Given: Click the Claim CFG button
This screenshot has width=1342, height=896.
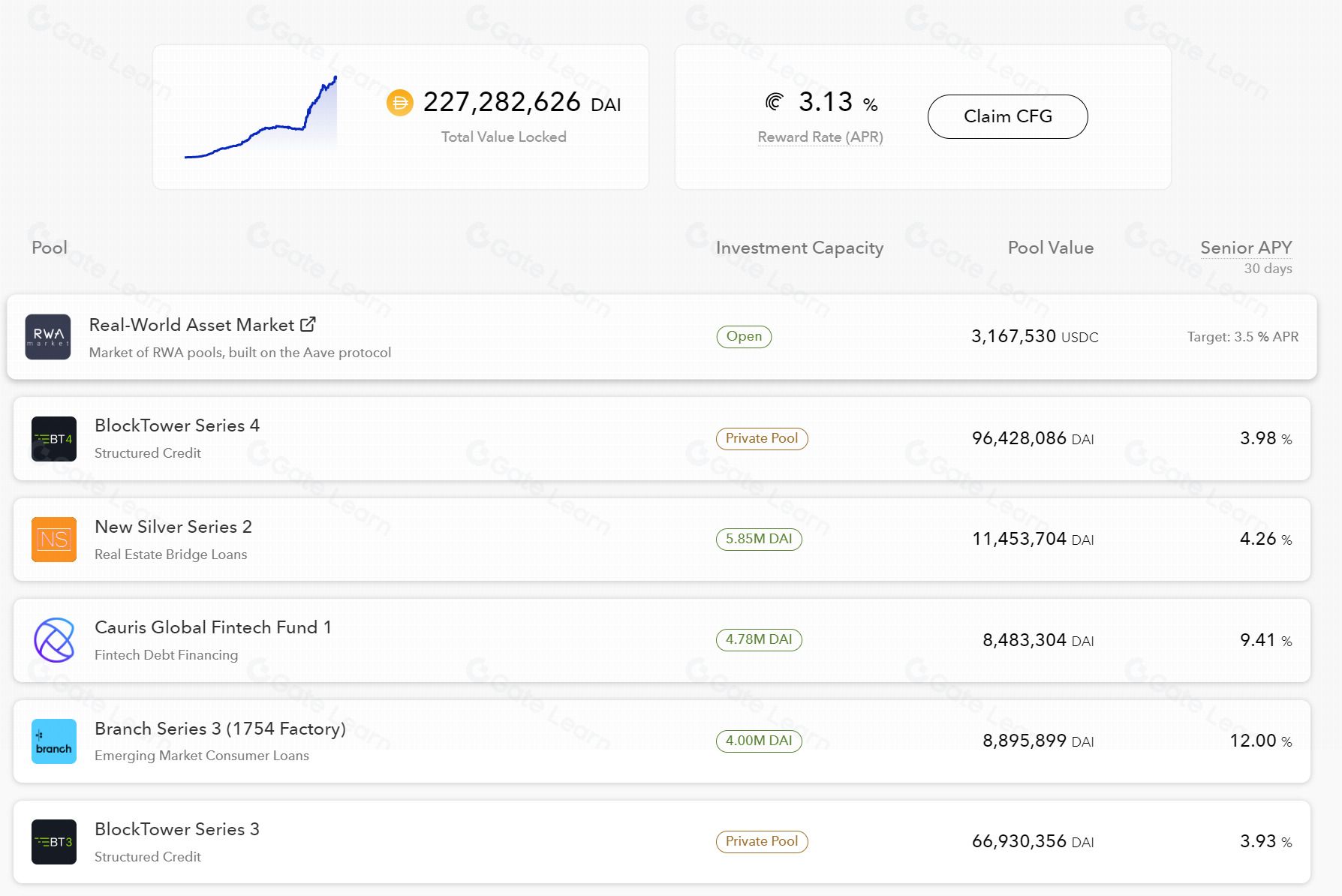Looking at the screenshot, I should pyautogui.click(x=1008, y=116).
